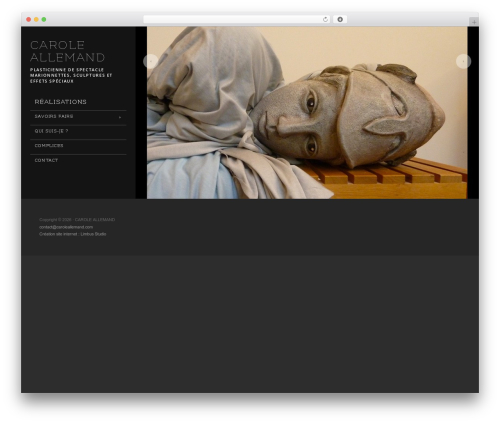This screenshot has width=500, height=423.
Task: Open the Limbus Studio link
Action: [x=93, y=234]
